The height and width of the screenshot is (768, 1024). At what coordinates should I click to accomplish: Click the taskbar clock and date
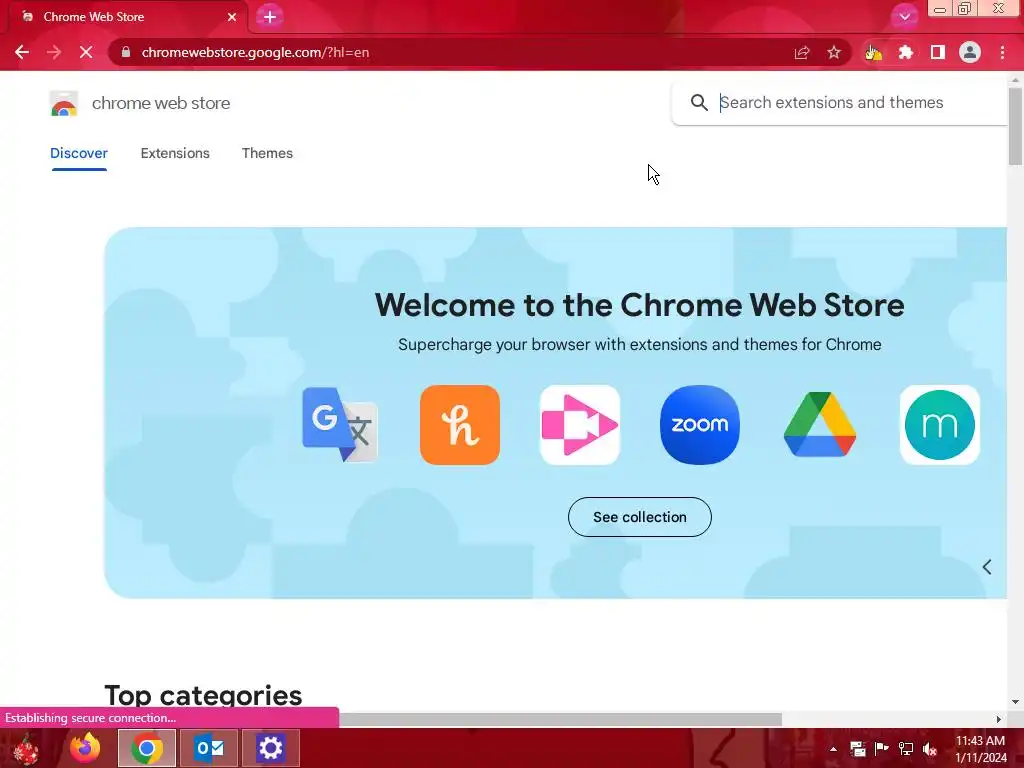coord(981,749)
